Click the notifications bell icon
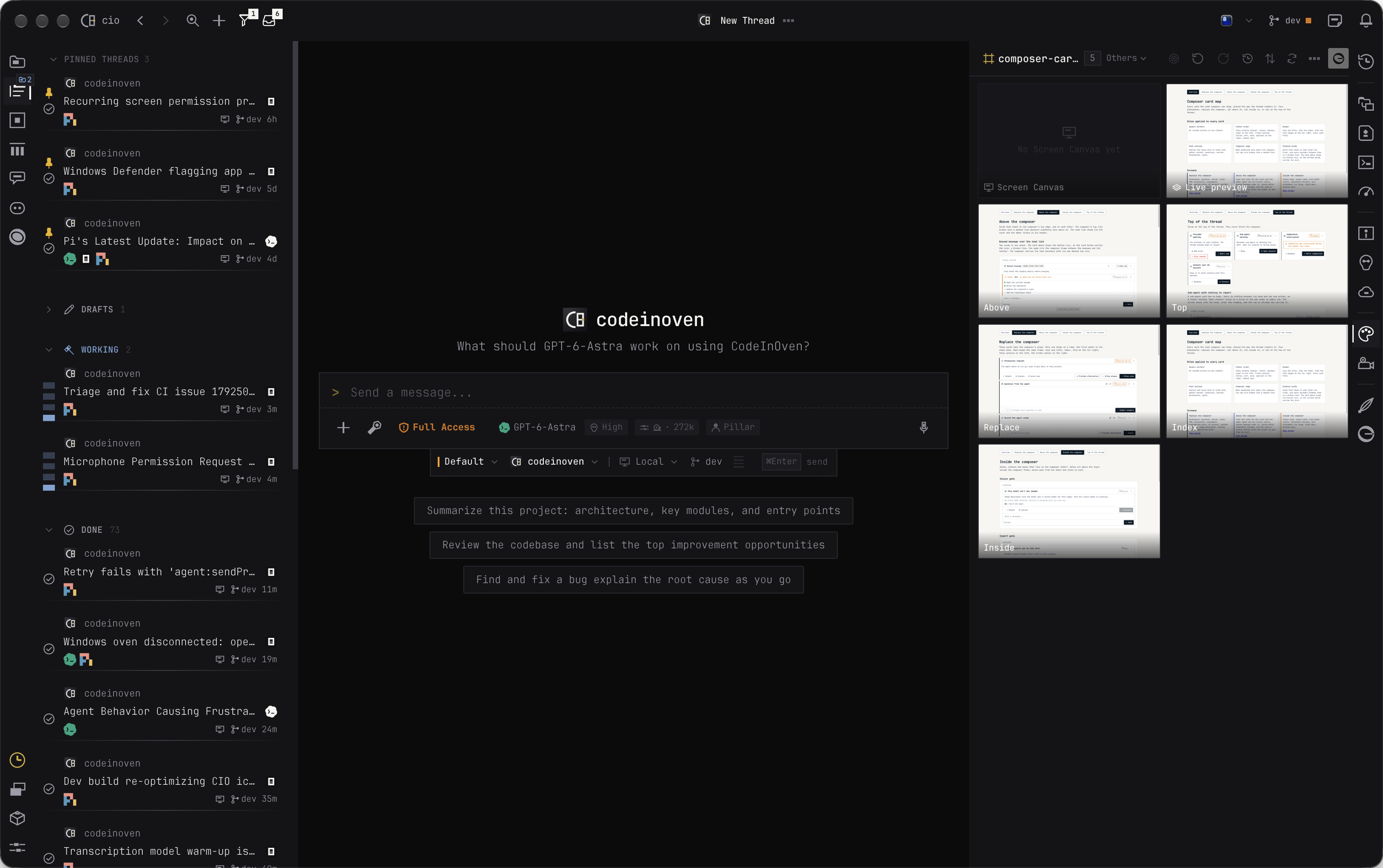 click(x=1366, y=21)
